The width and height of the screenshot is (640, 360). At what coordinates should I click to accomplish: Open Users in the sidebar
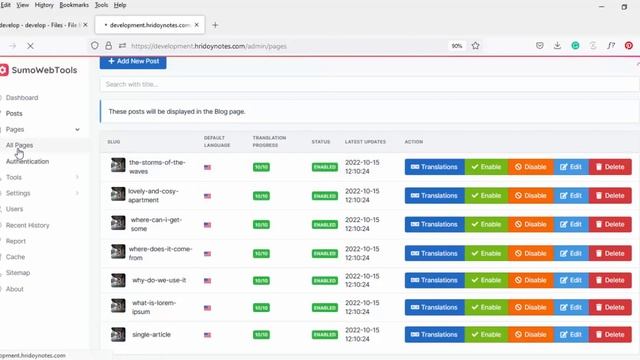click(14, 209)
